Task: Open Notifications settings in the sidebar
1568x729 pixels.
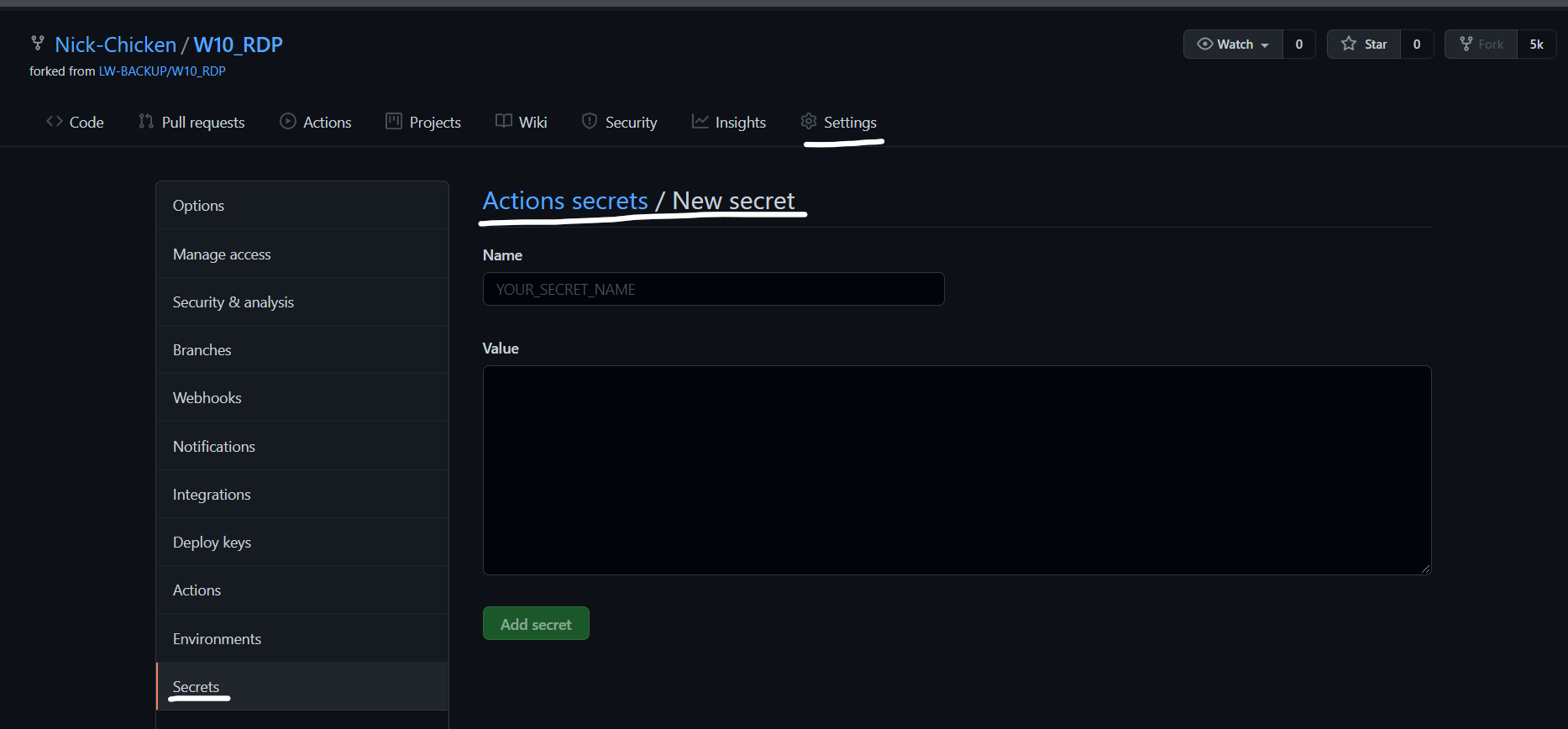Action: tap(302, 446)
